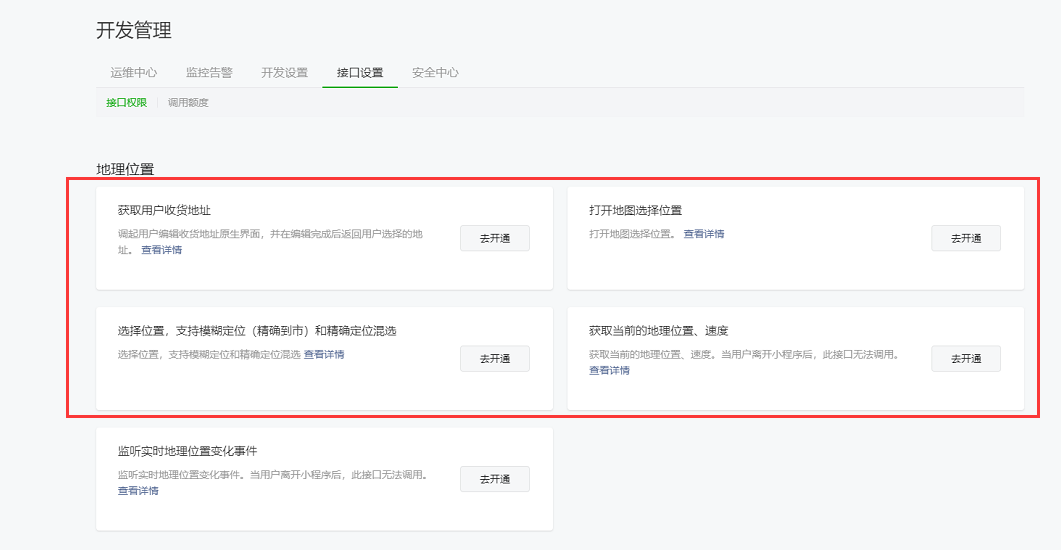Click 去开通 for 监听实时地理位置变化事件
This screenshot has width=1061, height=550.
494,479
